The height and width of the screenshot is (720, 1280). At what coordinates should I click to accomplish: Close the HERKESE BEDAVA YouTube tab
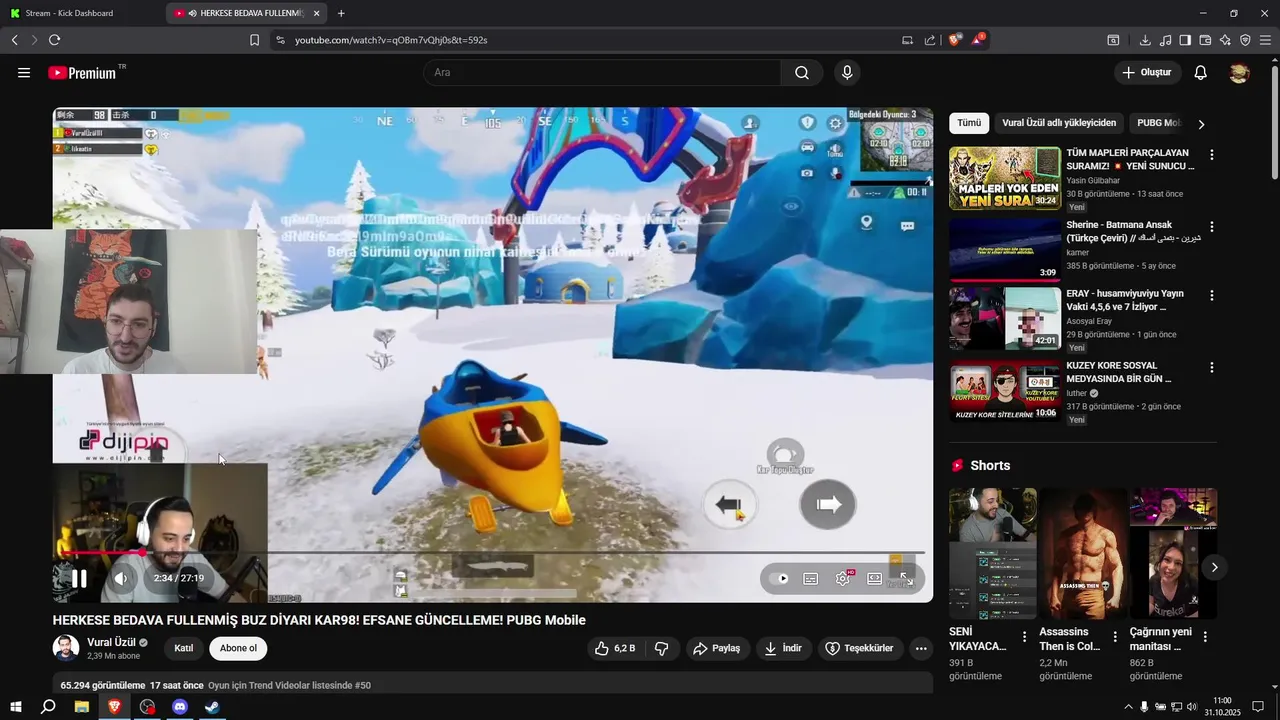(x=316, y=13)
